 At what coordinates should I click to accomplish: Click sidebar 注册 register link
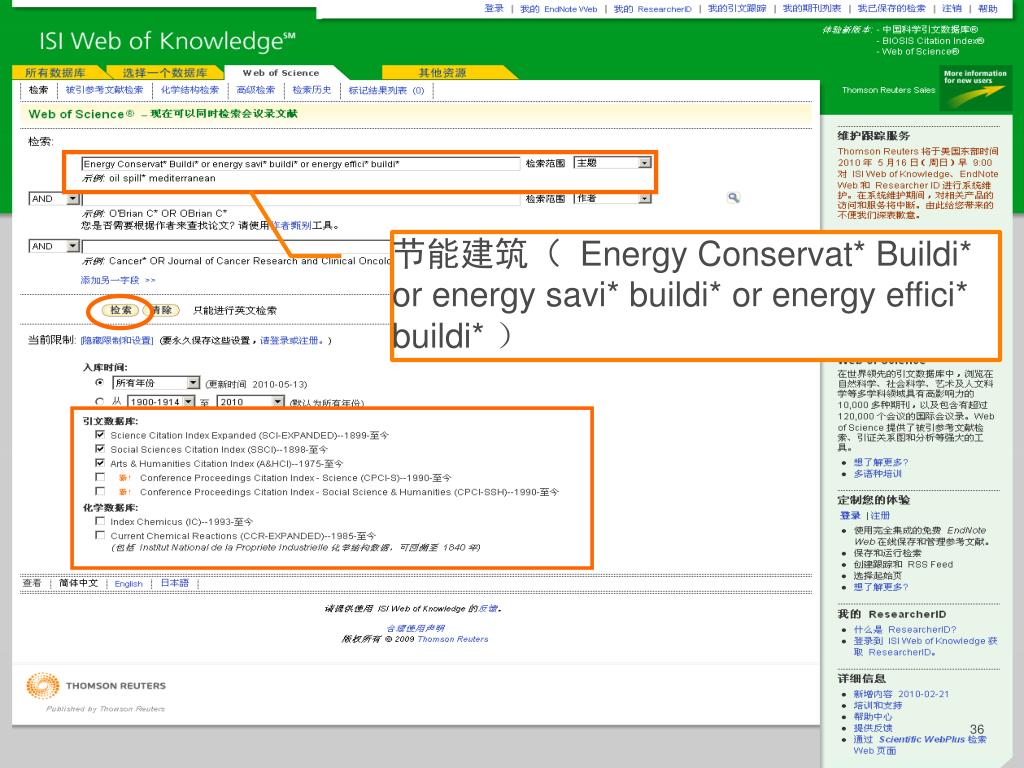coord(880,515)
